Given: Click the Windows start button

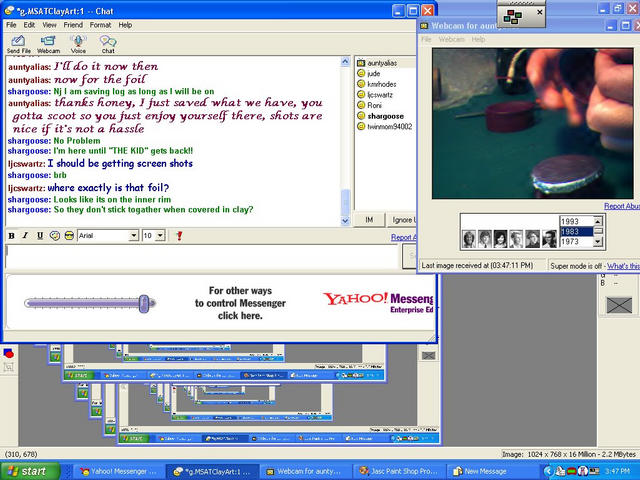Looking at the screenshot, I should click(30, 471).
